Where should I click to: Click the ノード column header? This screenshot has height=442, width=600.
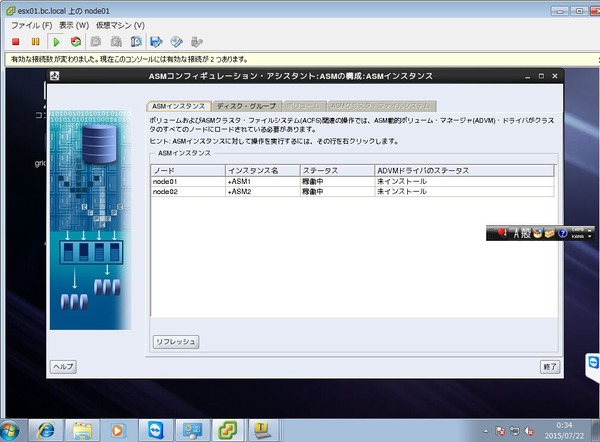[x=188, y=171]
